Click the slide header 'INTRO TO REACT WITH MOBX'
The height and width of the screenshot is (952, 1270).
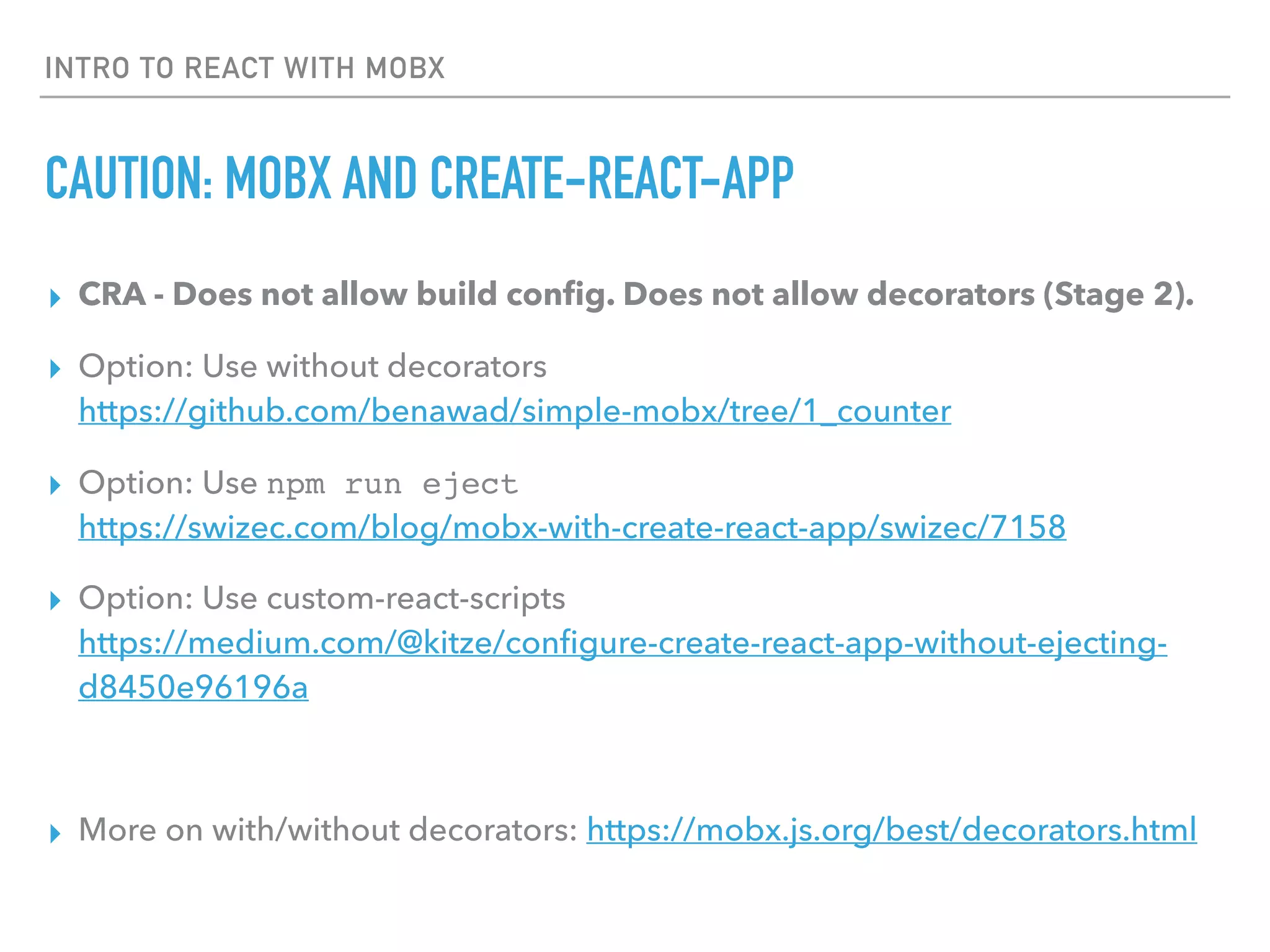246,68
